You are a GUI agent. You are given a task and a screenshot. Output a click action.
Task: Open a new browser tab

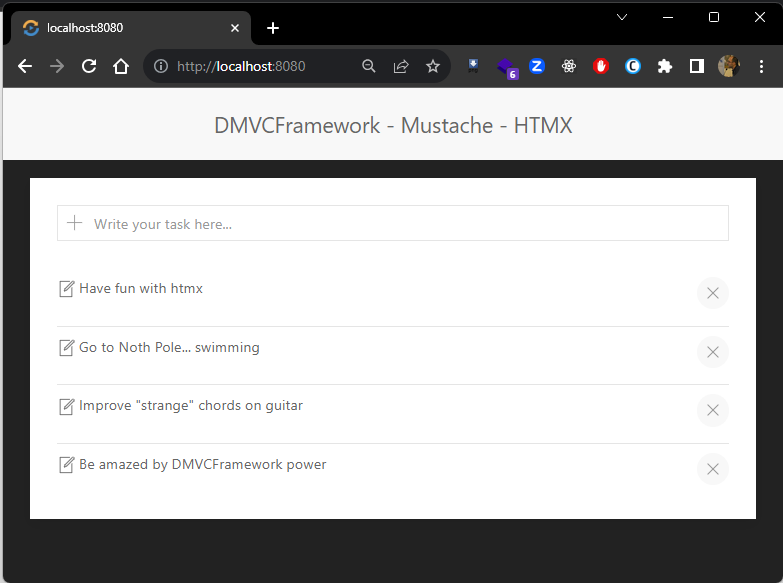tap(273, 28)
